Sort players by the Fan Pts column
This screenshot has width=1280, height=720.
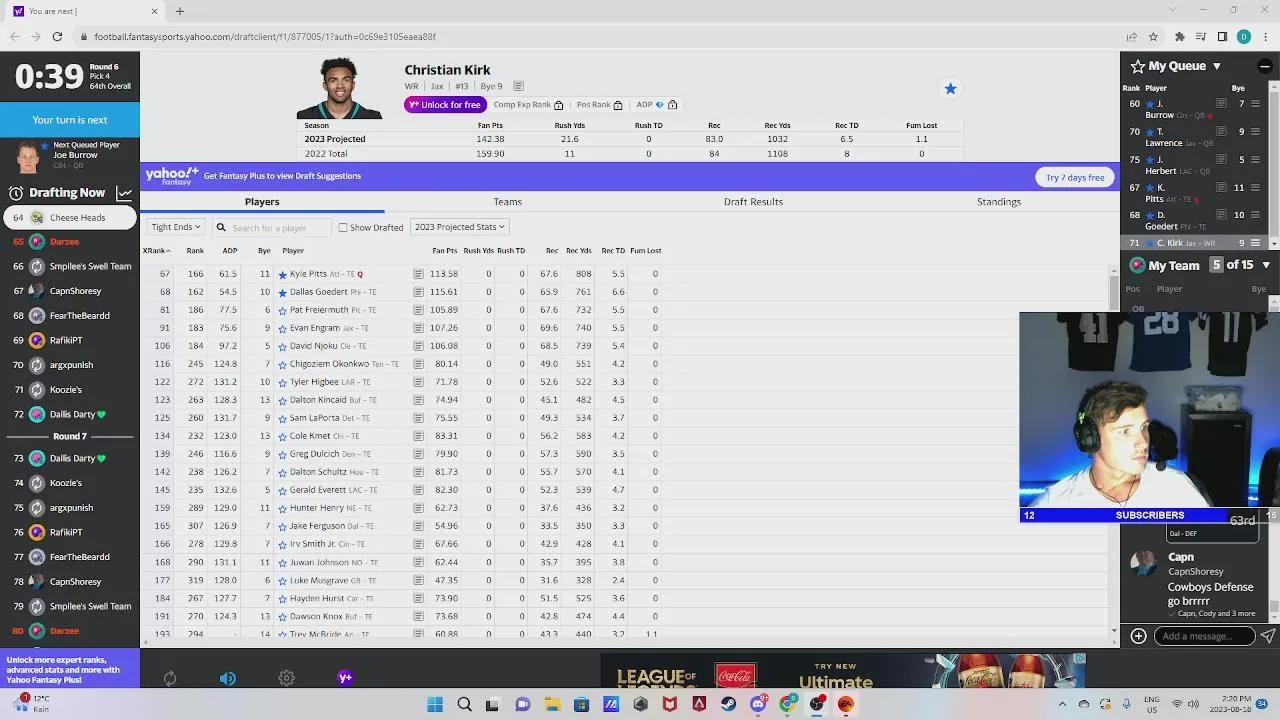[444, 251]
